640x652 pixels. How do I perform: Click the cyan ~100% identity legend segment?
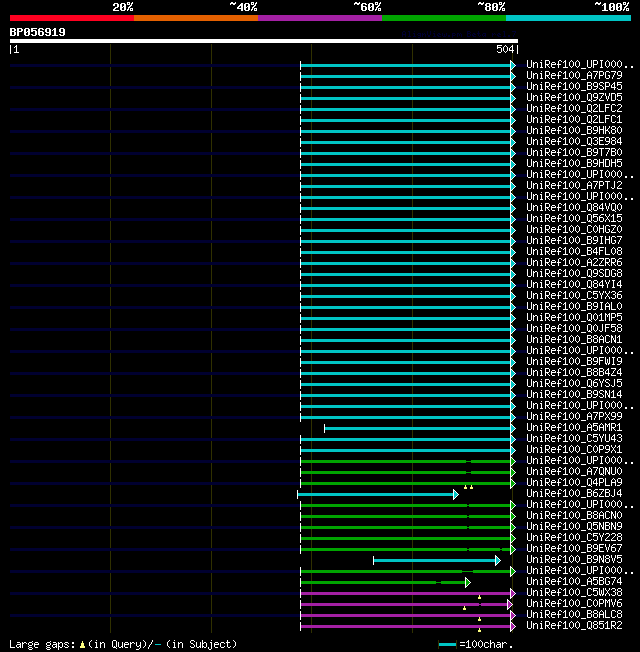pyautogui.click(x=568, y=18)
